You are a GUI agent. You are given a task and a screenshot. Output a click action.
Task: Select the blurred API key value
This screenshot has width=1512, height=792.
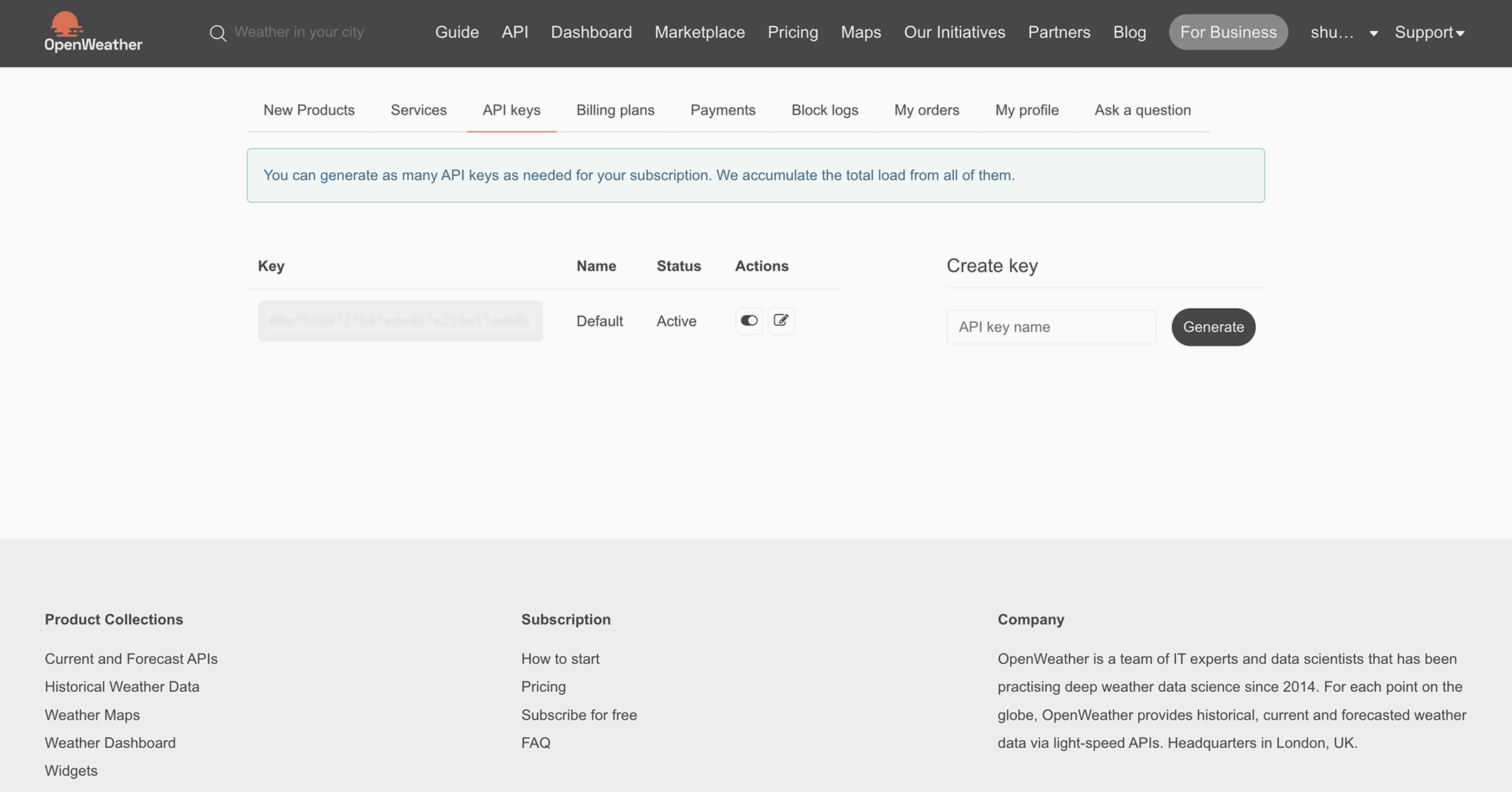tap(400, 321)
